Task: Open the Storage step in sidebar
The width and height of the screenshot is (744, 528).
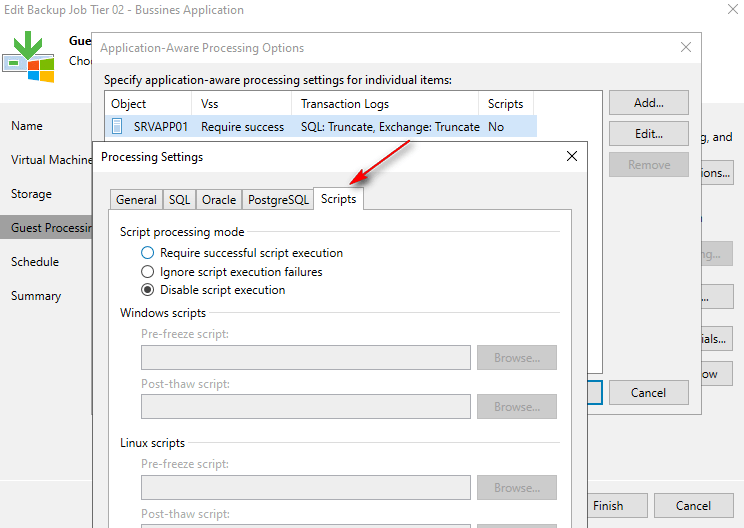Action: pyautogui.click(x=32, y=194)
